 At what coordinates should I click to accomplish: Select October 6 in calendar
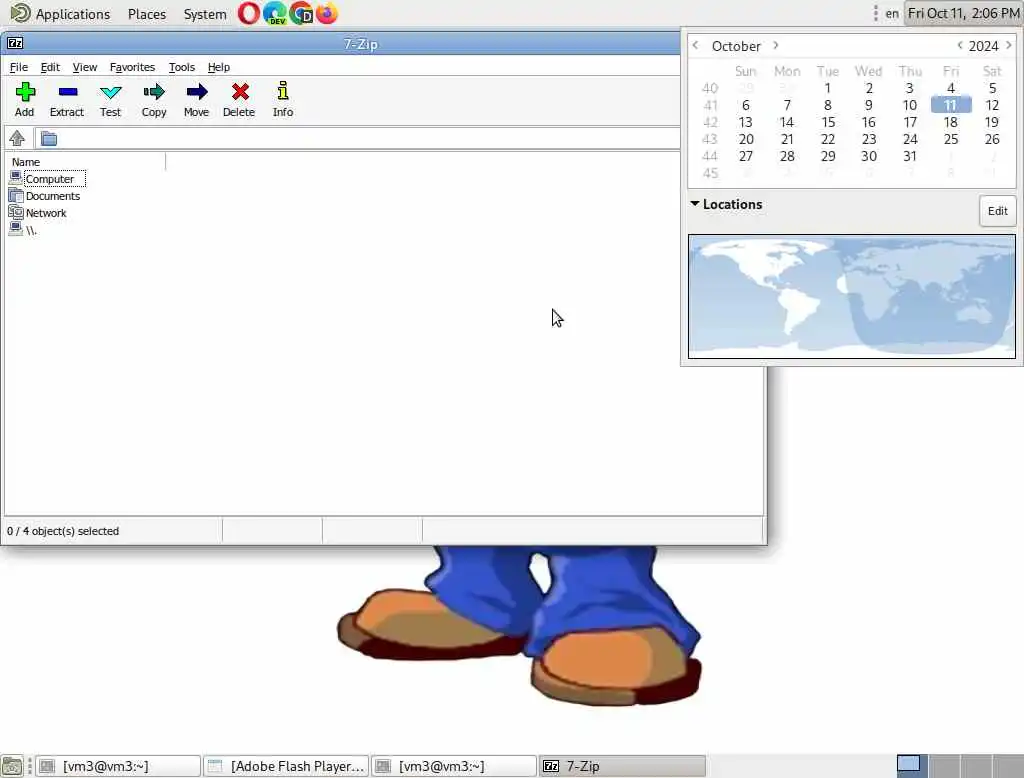(x=746, y=105)
